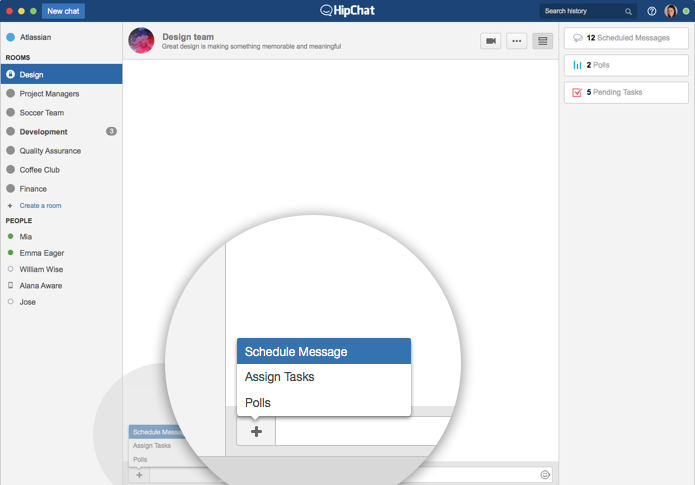Open chat with Mia
This screenshot has height=485, width=695.
pyautogui.click(x=61, y=237)
